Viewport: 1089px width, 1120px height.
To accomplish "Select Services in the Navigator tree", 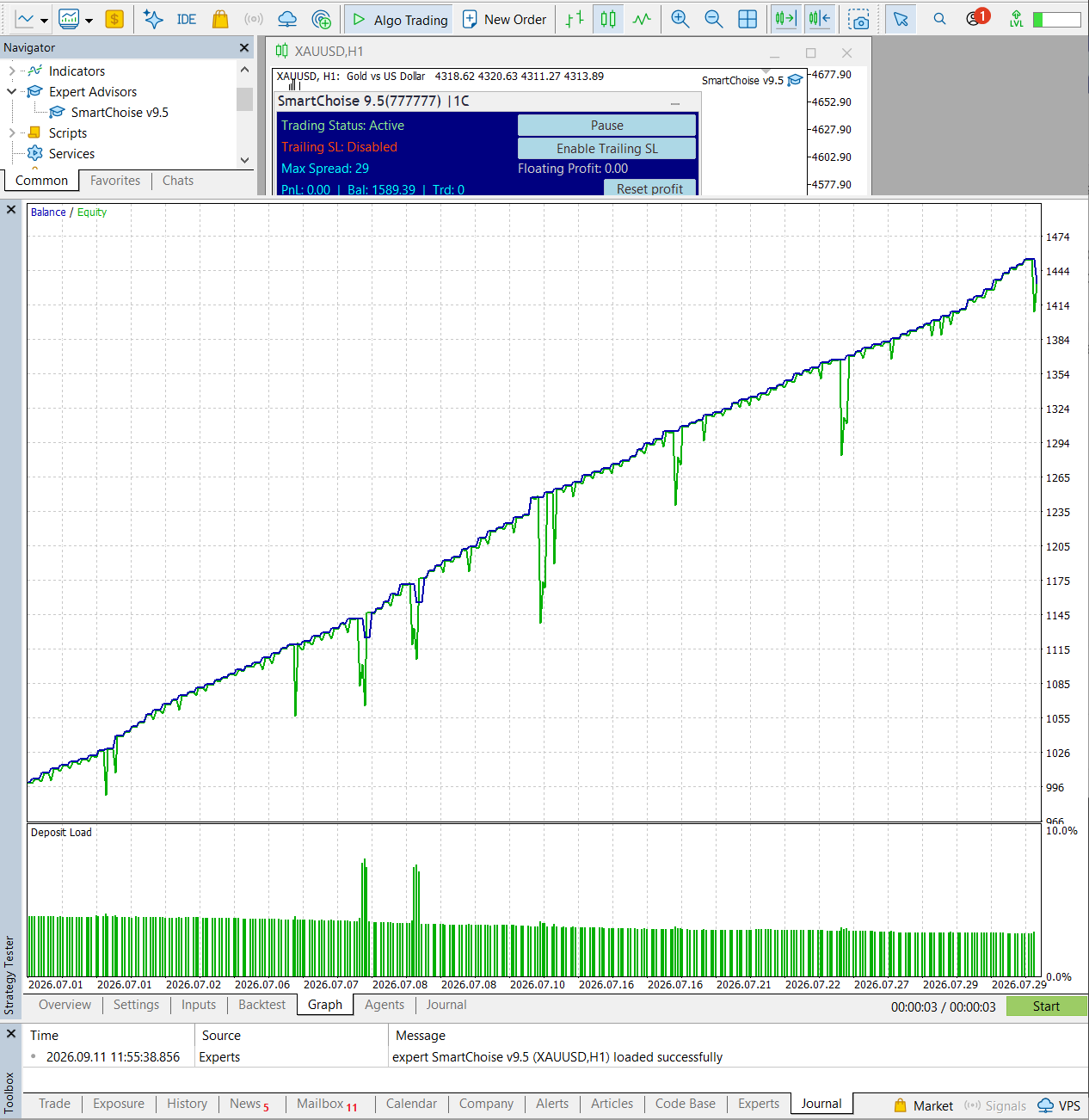I will coord(71,154).
